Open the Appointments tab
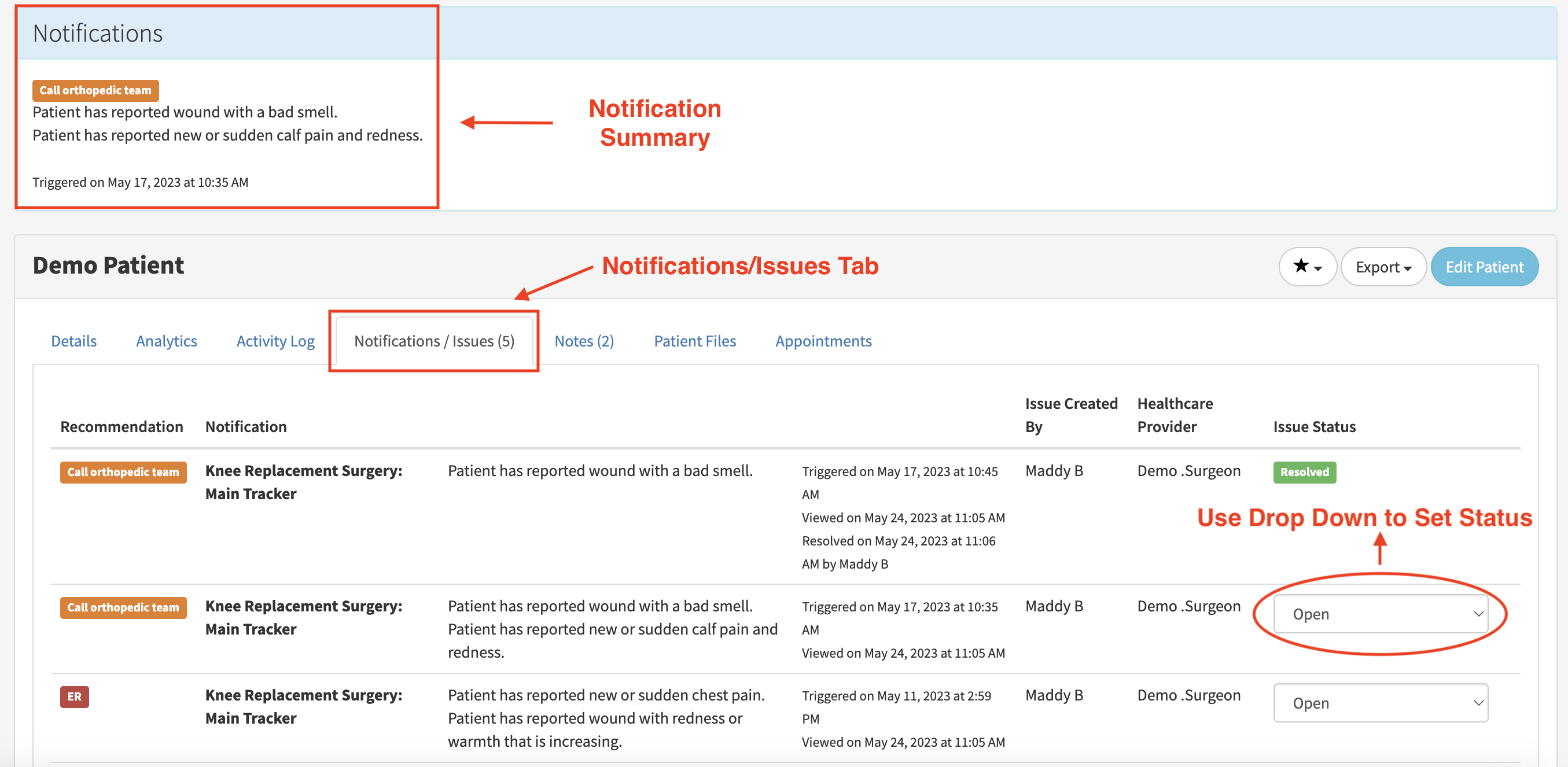 click(x=823, y=341)
